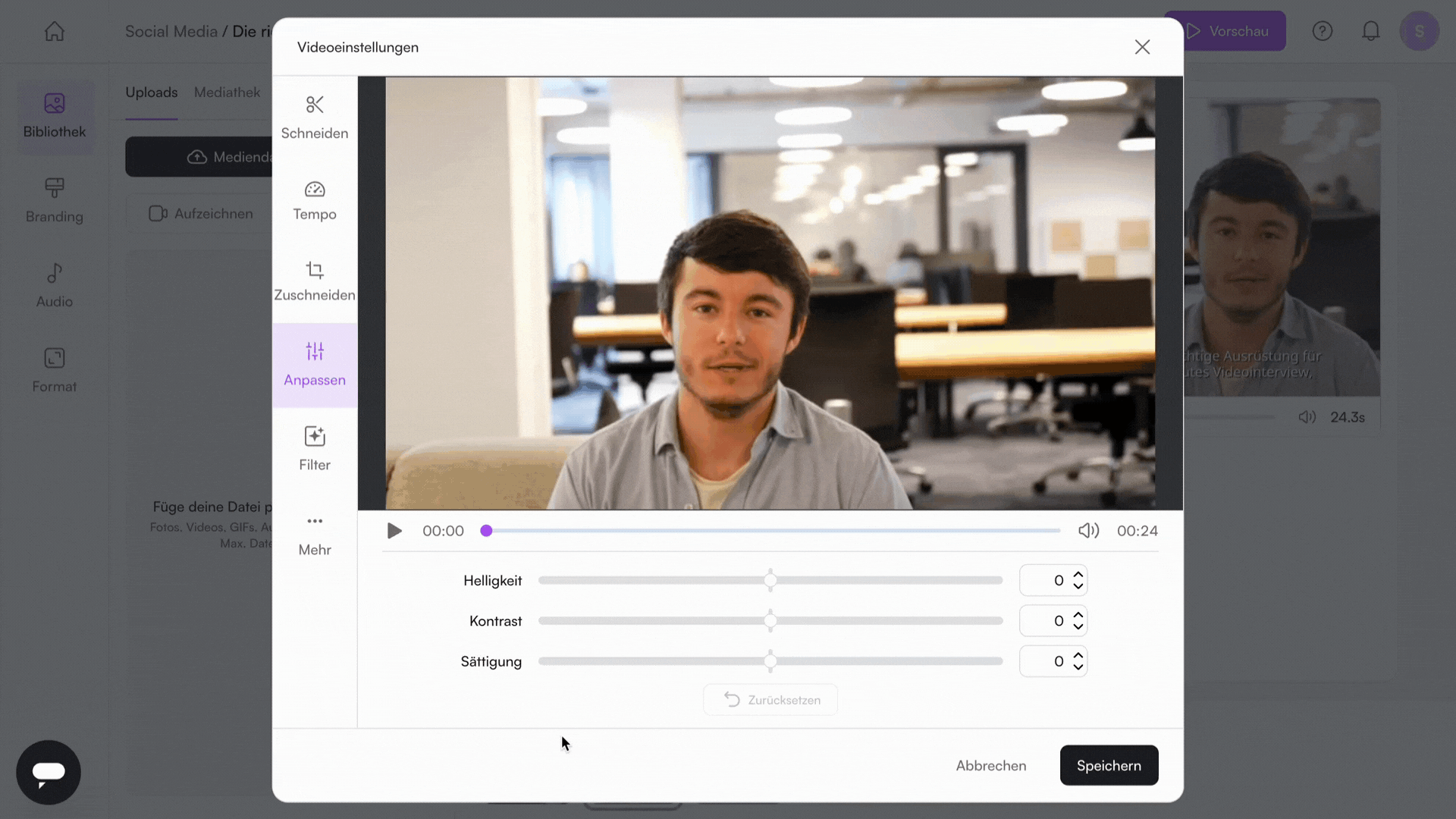Screen dimensions: 1456x819
Task: Click the video timeline playhead dot
Action: click(x=486, y=531)
